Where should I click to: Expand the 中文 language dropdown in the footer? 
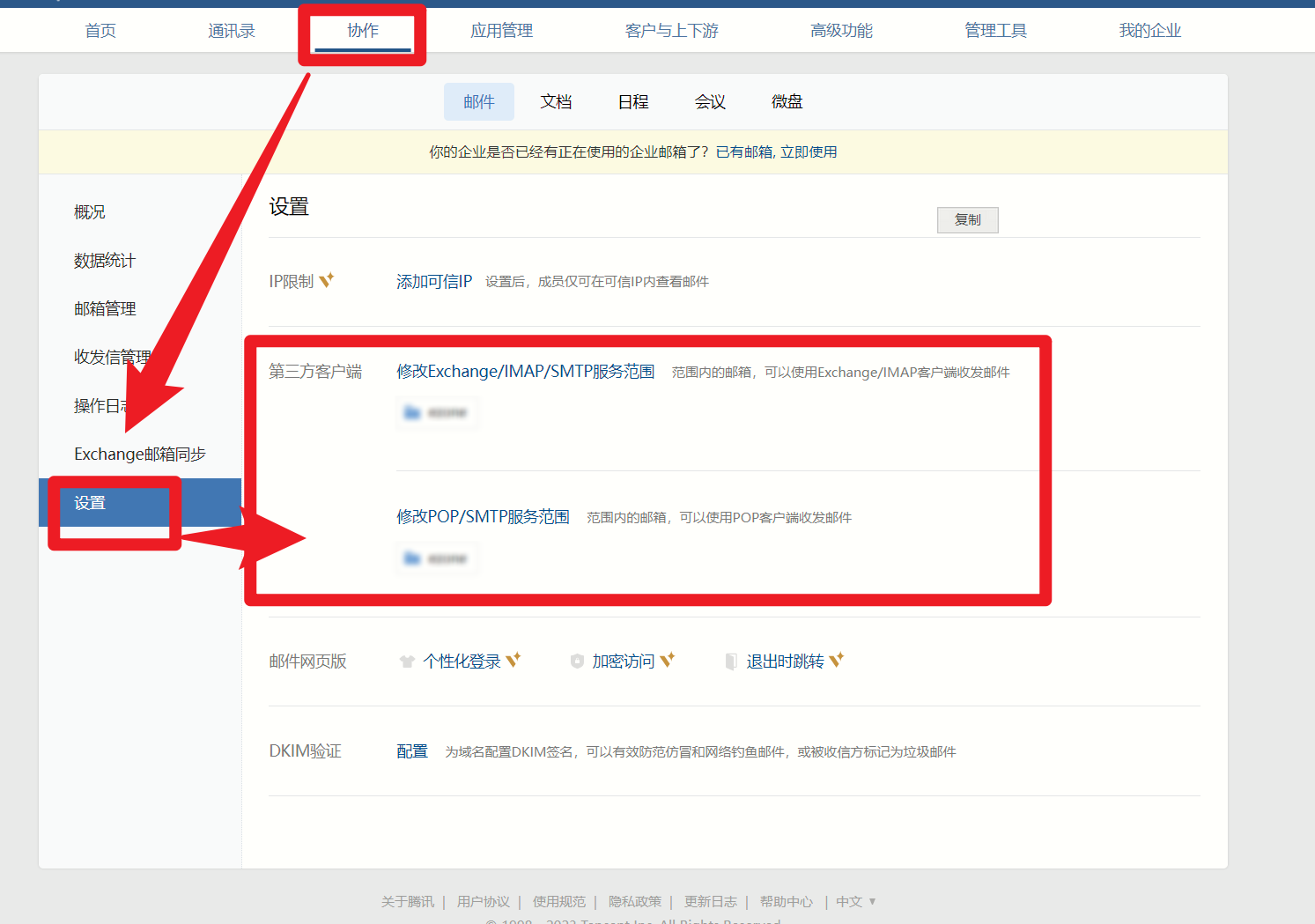point(855,901)
